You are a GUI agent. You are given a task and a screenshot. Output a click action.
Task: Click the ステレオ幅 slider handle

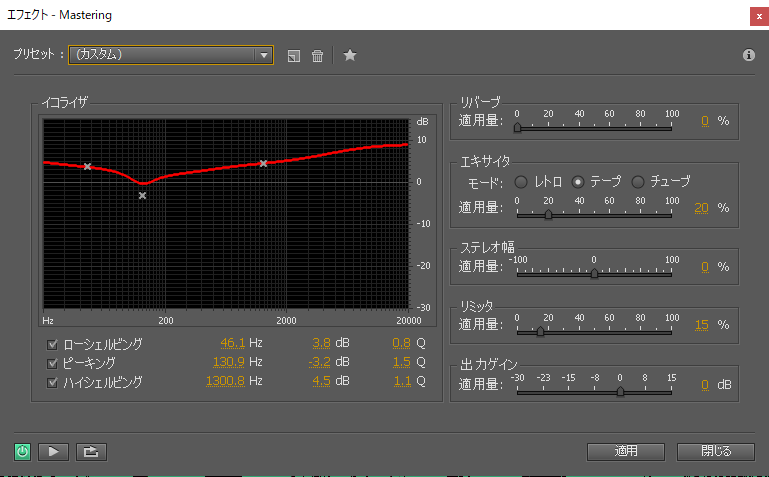594,273
